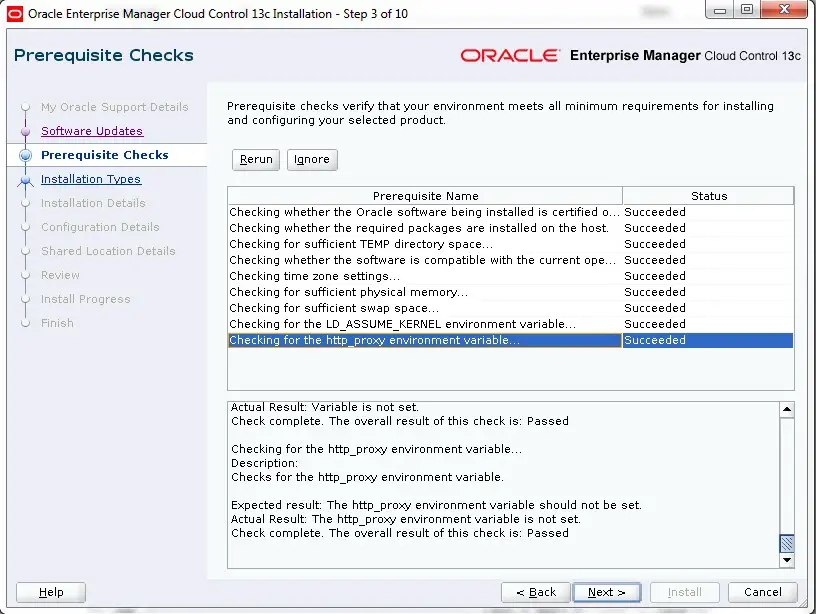
Task: Click Succeeded status of time zone row
Action: [x=655, y=276]
